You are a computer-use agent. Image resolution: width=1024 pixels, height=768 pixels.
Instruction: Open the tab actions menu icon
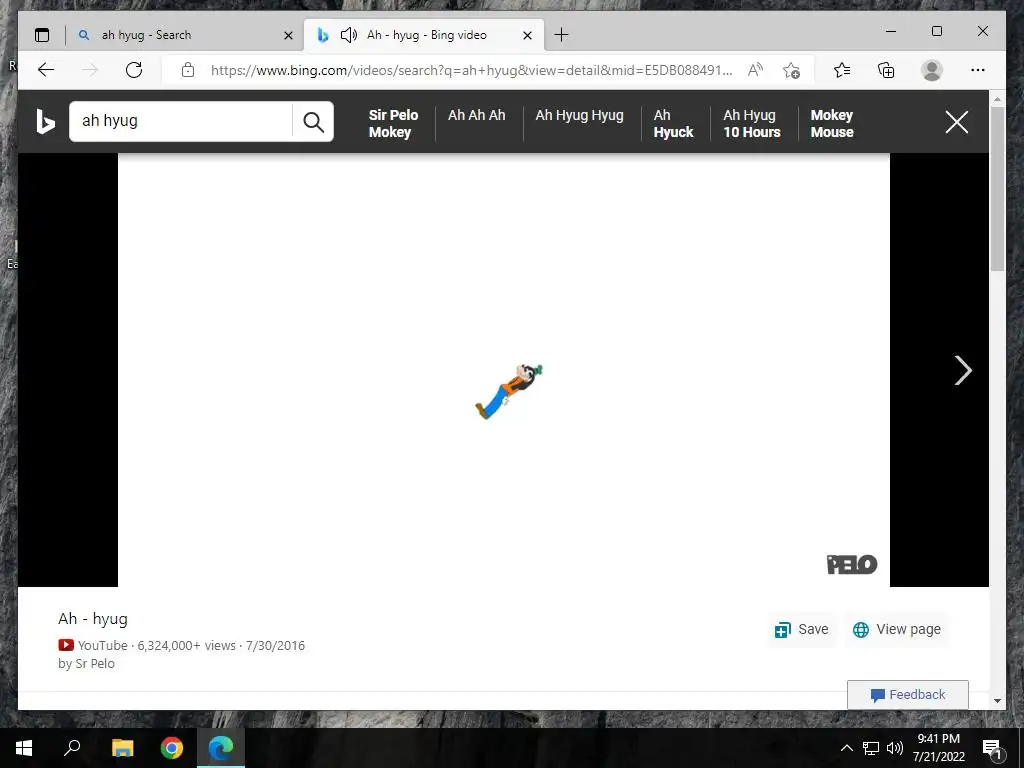click(42, 35)
